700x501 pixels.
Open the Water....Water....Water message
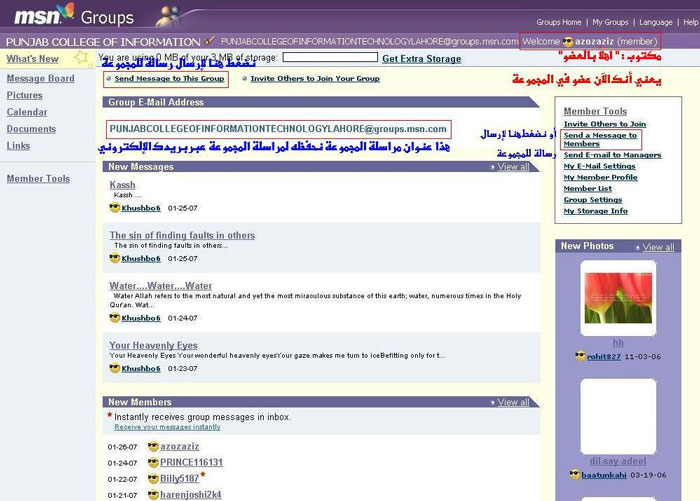pos(161,286)
